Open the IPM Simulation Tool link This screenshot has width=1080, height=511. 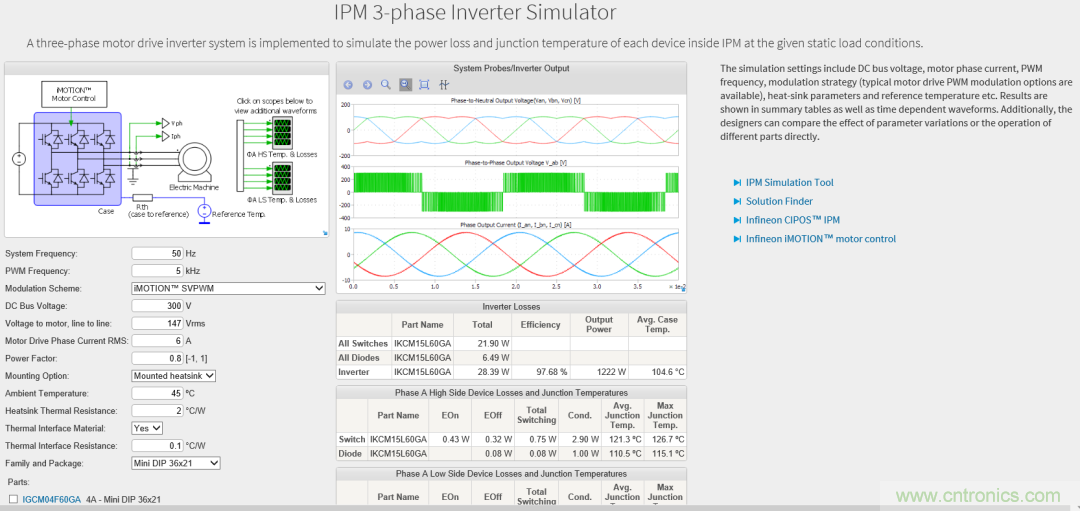789,182
